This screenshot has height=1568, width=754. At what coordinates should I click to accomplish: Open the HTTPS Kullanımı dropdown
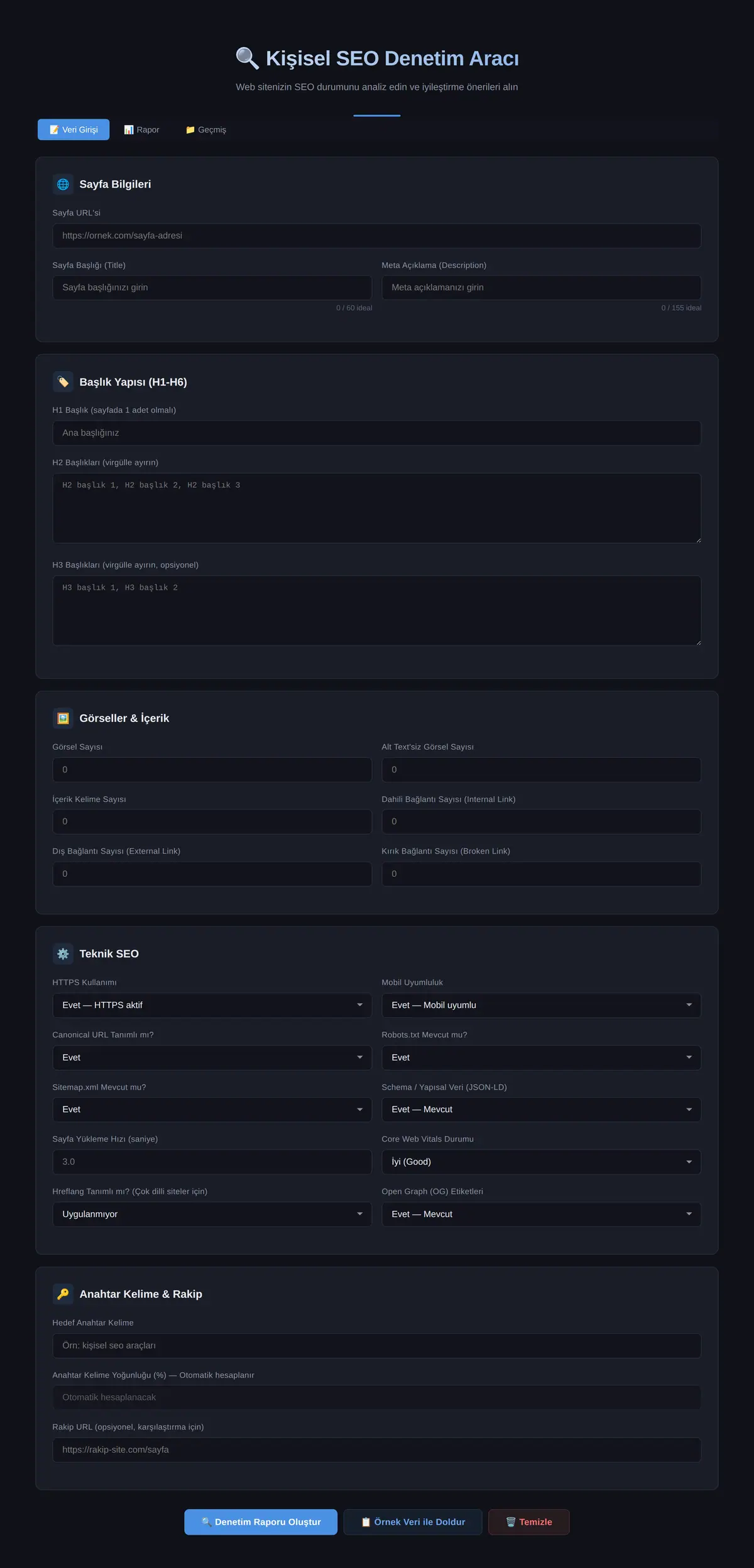click(x=212, y=1005)
